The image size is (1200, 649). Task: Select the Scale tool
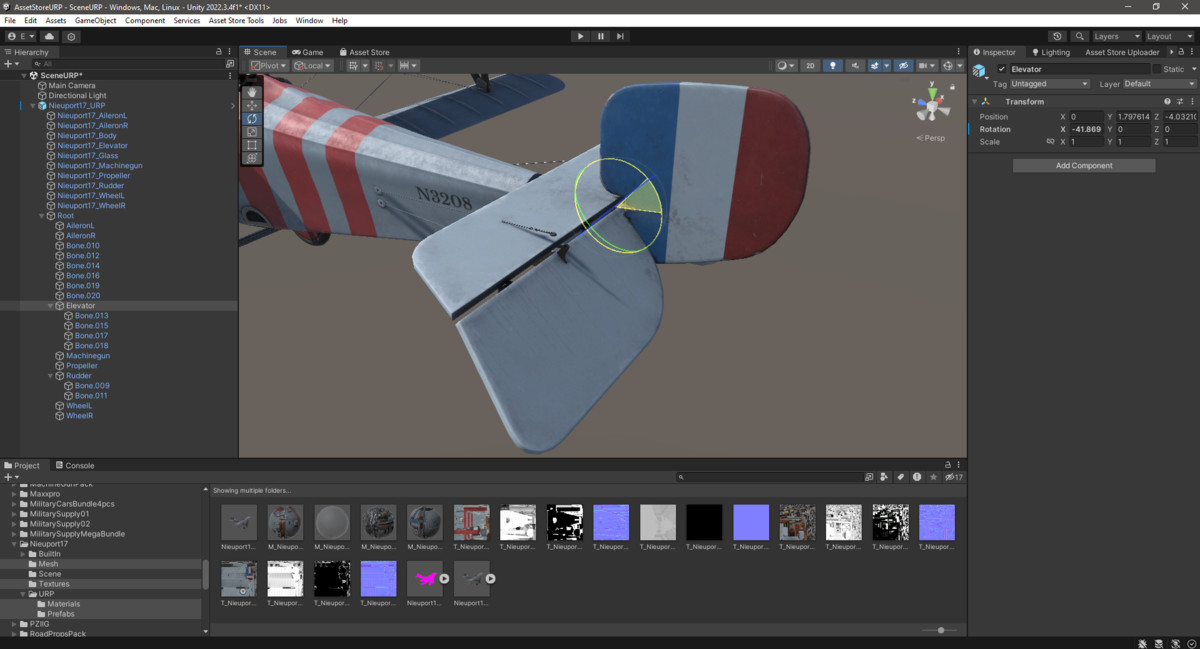point(251,131)
